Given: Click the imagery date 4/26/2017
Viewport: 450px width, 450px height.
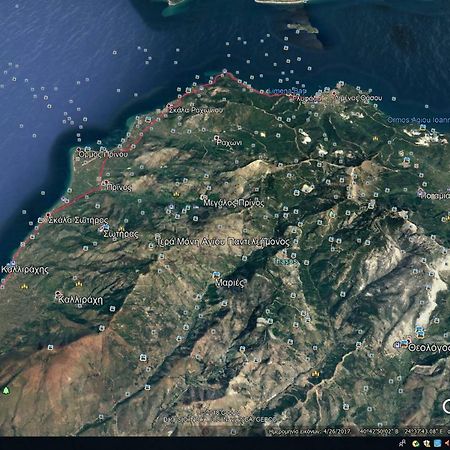Looking at the screenshot, I should (x=336, y=431).
